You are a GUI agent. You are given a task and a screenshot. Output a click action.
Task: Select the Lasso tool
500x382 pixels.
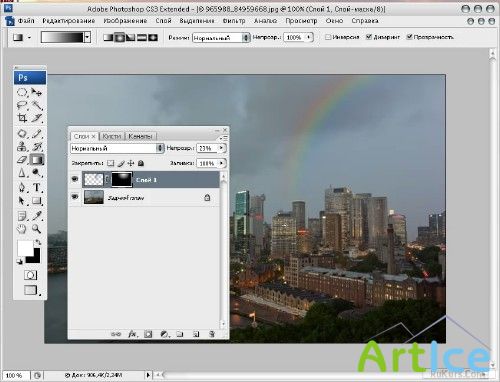pos(22,105)
